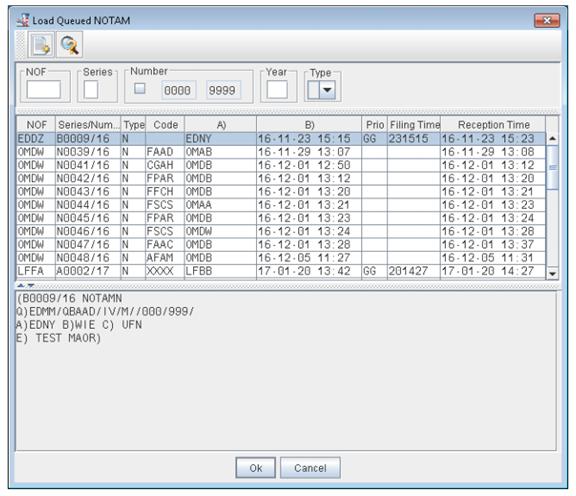576x496 pixels.
Task: Sort by the Reception Time column header
Action: click(493, 125)
